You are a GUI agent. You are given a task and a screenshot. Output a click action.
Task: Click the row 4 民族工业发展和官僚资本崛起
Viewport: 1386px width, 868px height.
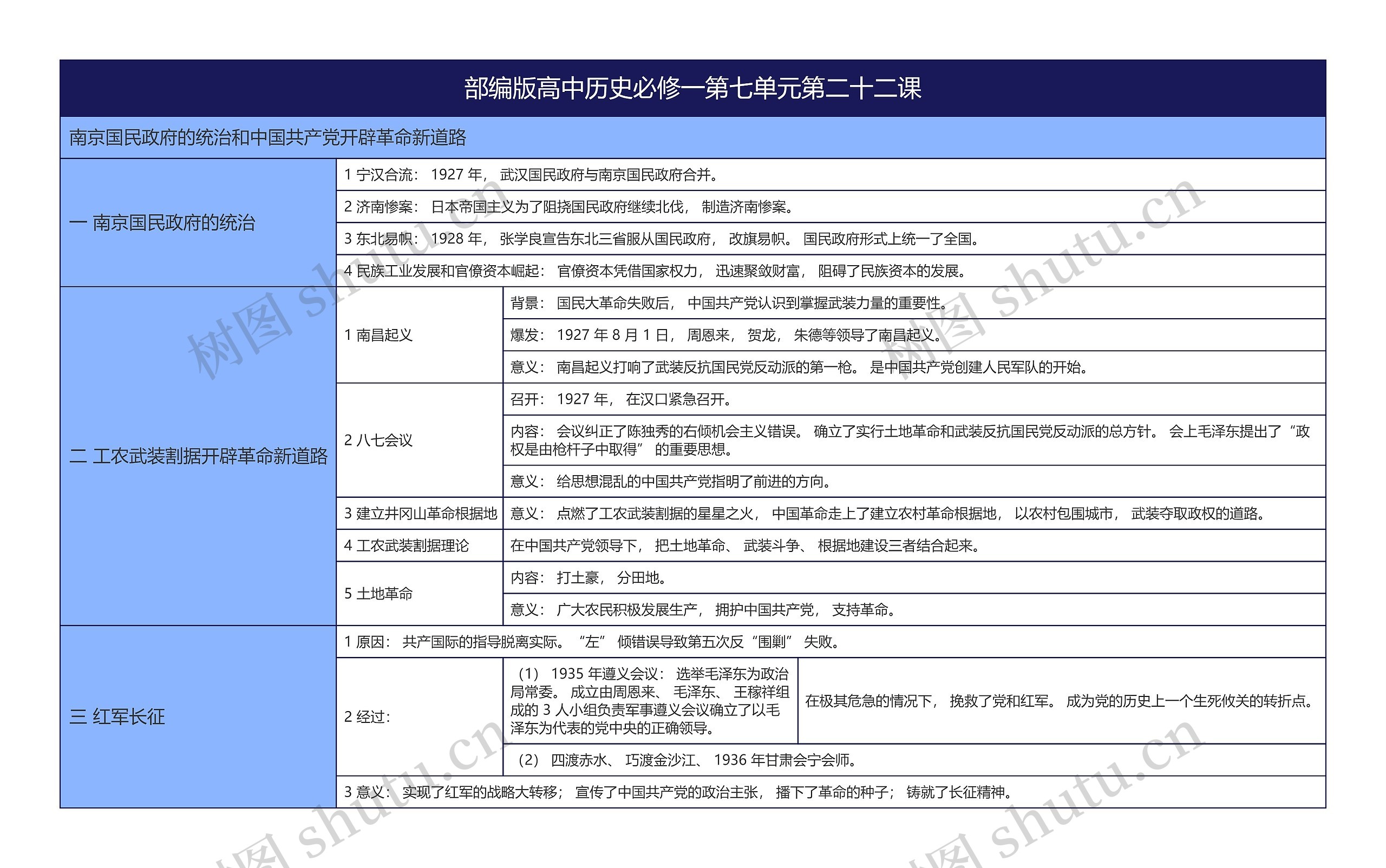(x=831, y=271)
